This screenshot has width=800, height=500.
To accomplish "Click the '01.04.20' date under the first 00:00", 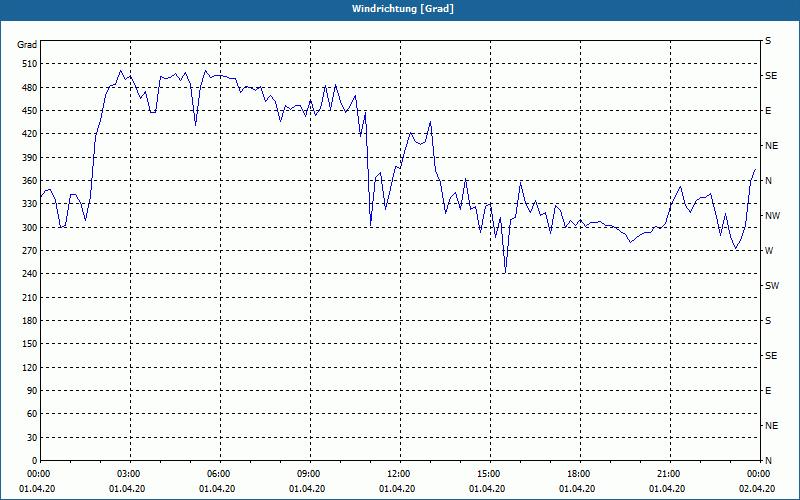I will click(37, 489).
